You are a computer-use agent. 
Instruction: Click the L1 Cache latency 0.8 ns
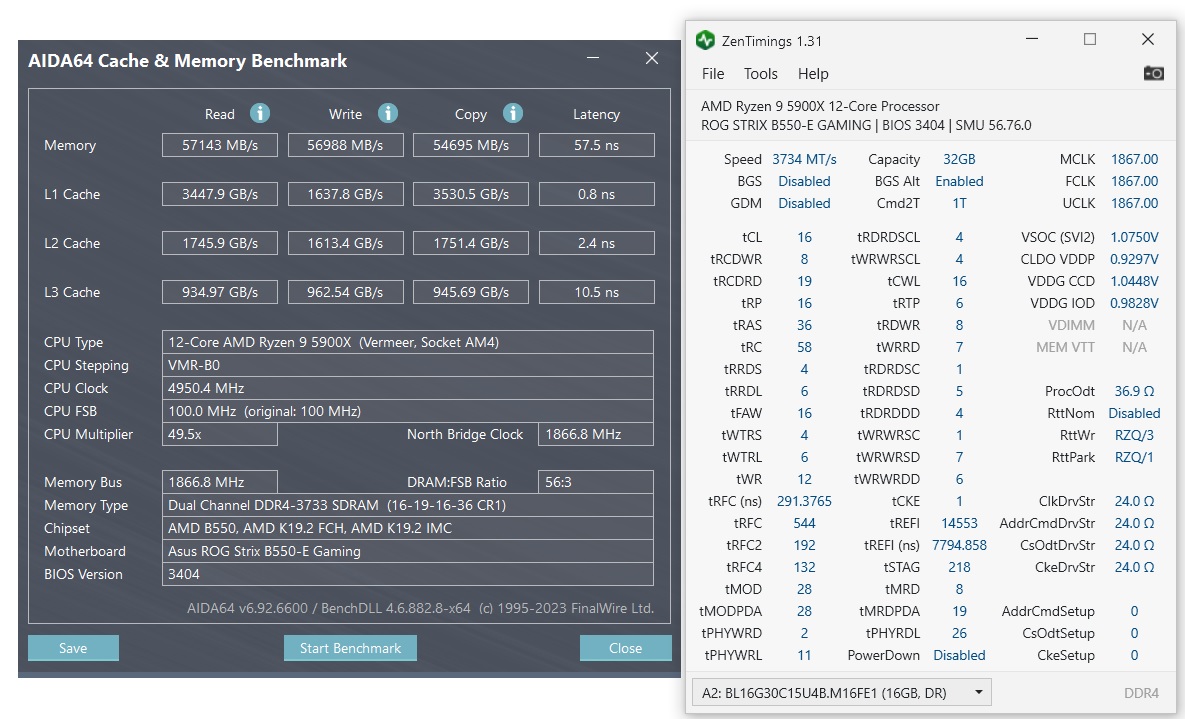click(x=596, y=194)
